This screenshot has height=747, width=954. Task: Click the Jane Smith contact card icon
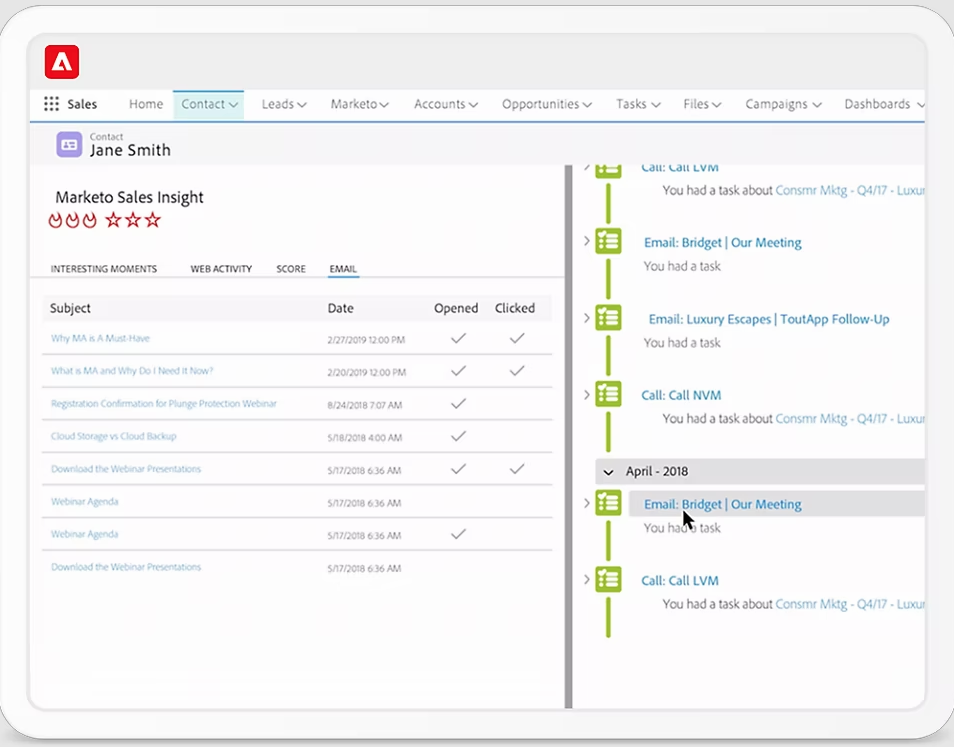click(69, 145)
